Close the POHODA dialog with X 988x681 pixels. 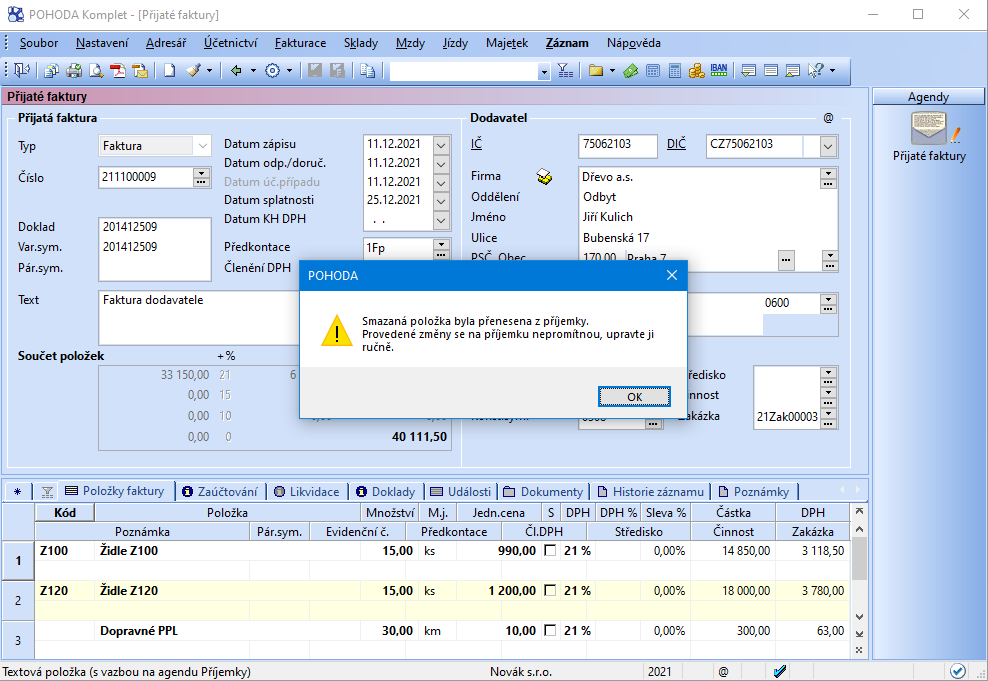point(672,275)
